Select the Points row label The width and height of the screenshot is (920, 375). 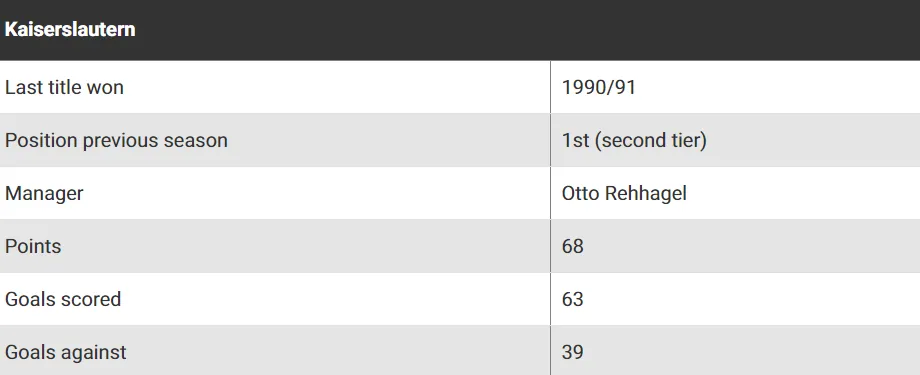[x=33, y=246]
